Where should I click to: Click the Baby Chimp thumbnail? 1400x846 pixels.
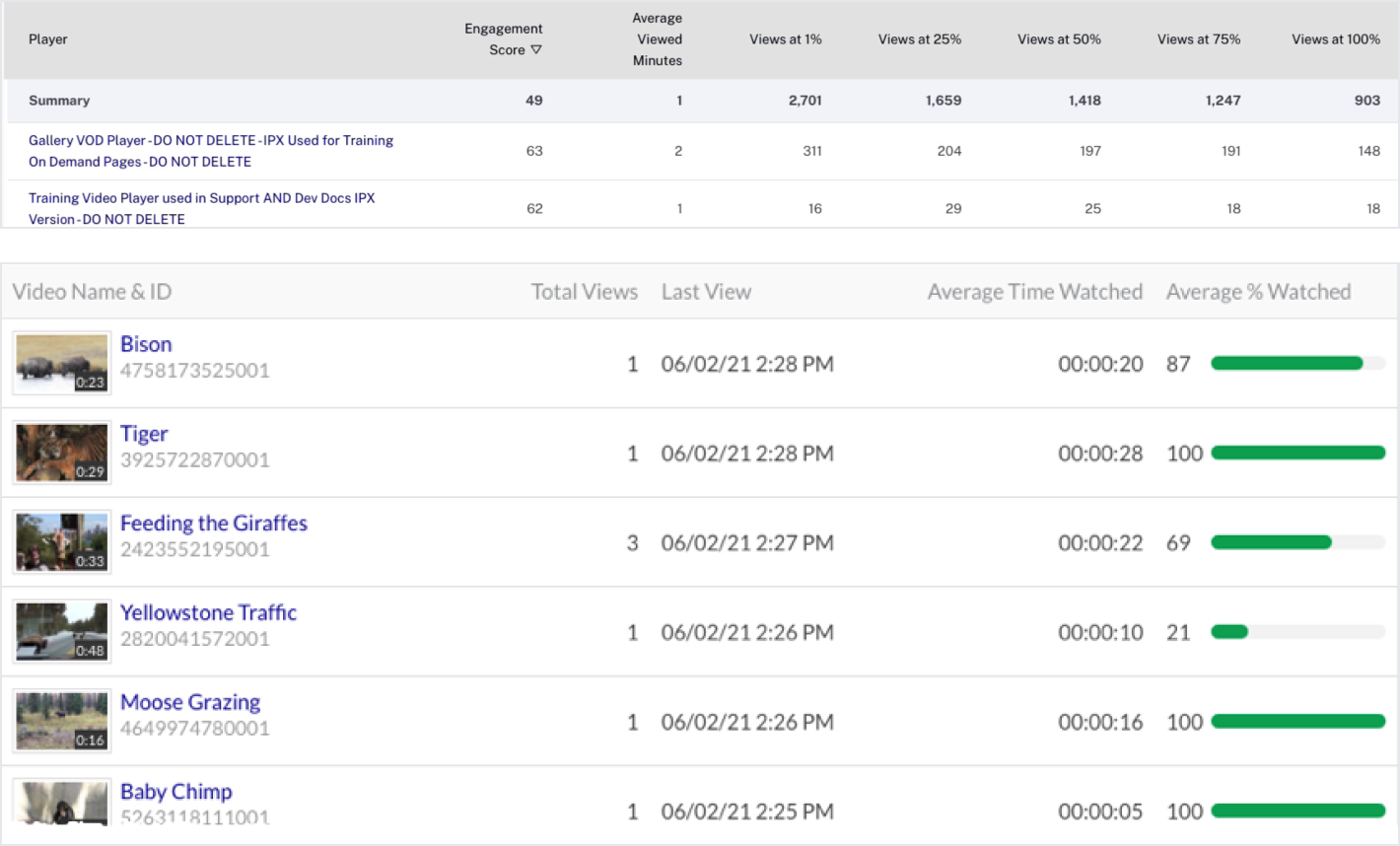point(62,802)
